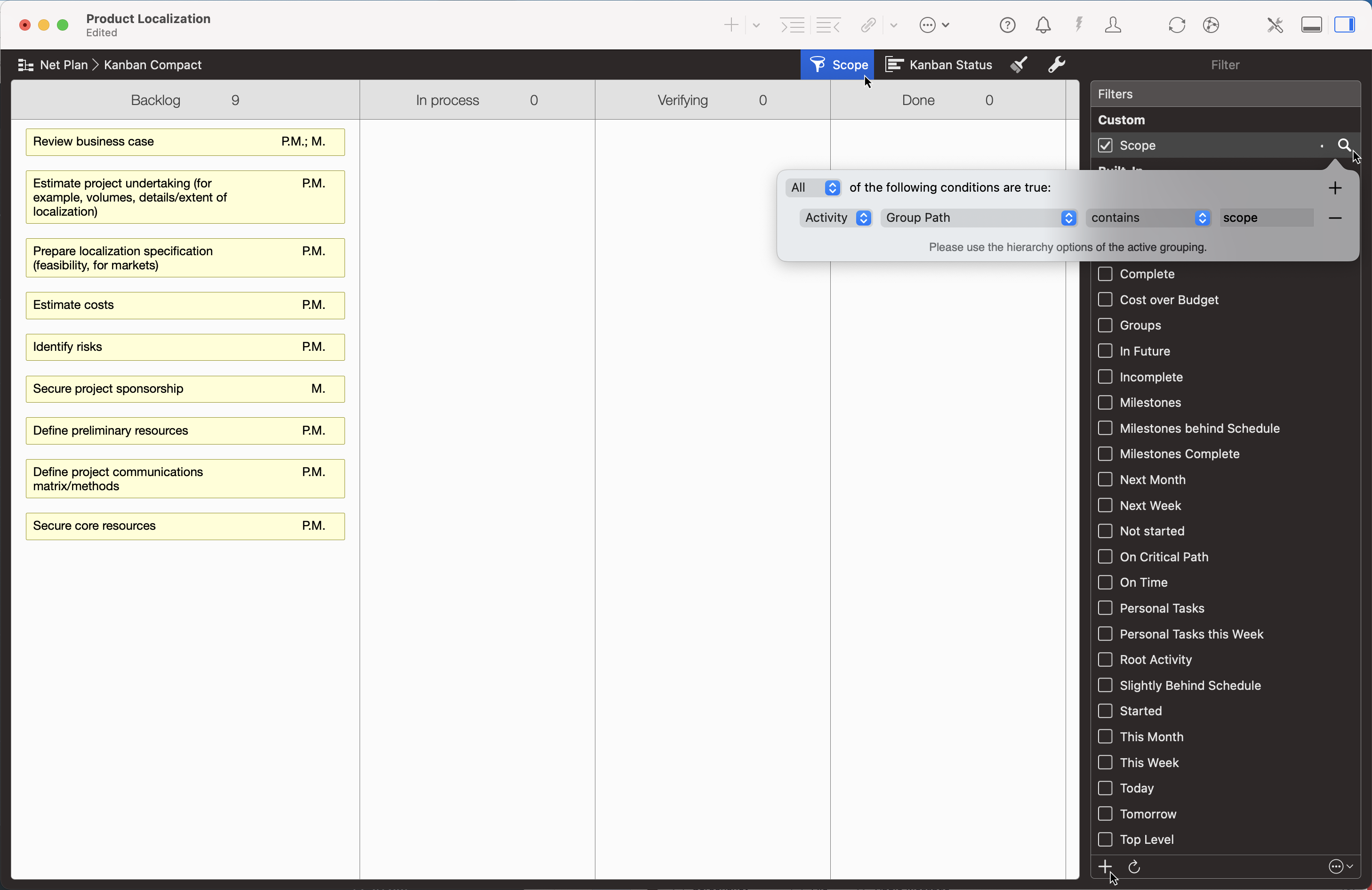
Task: Add a new filter with the plus button
Action: click(x=1105, y=867)
